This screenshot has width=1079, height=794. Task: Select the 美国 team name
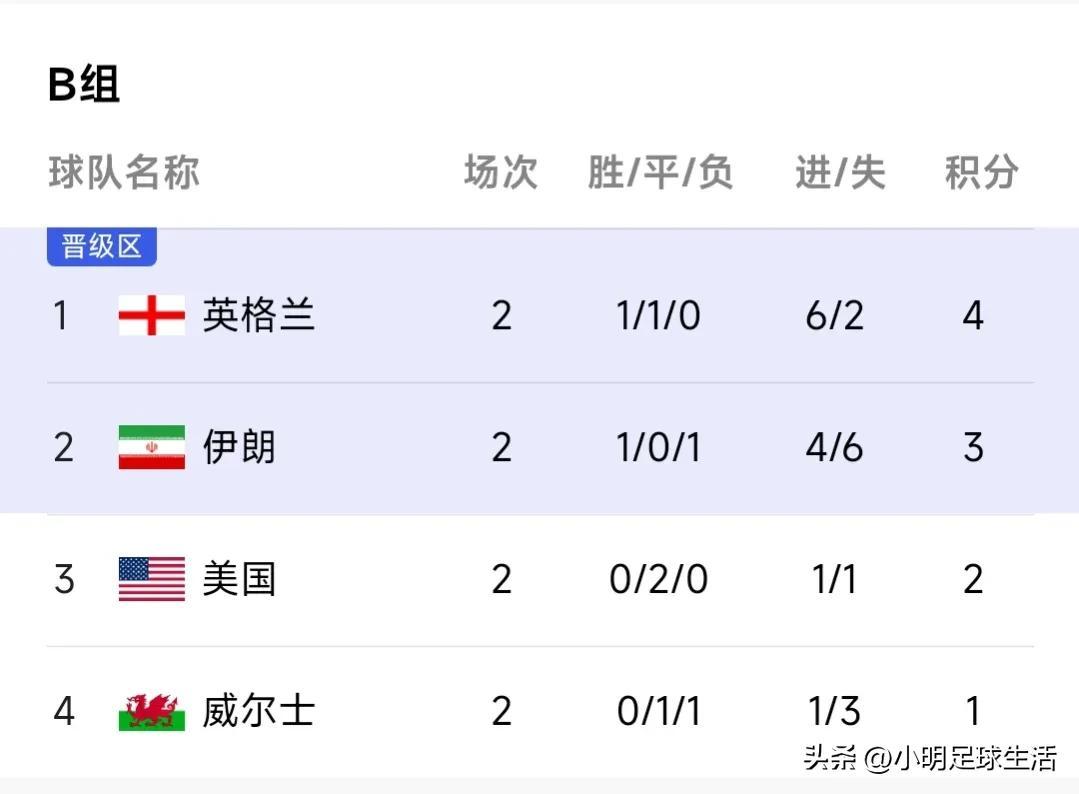pyautogui.click(x=239, y=579)
